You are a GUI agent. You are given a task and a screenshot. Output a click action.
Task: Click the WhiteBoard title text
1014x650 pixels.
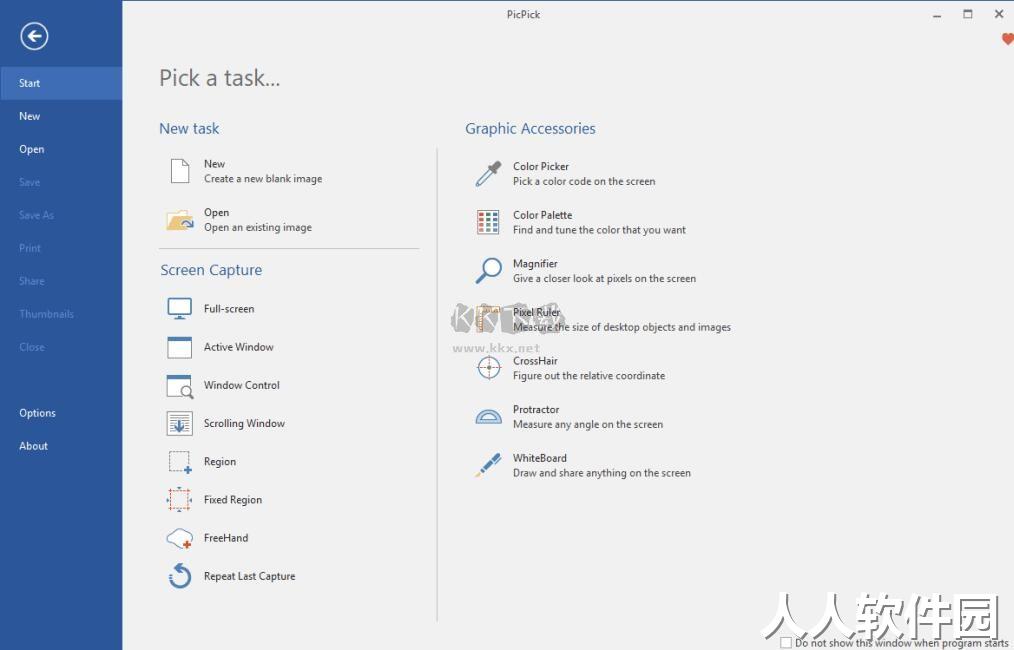[x=539, y=458]
